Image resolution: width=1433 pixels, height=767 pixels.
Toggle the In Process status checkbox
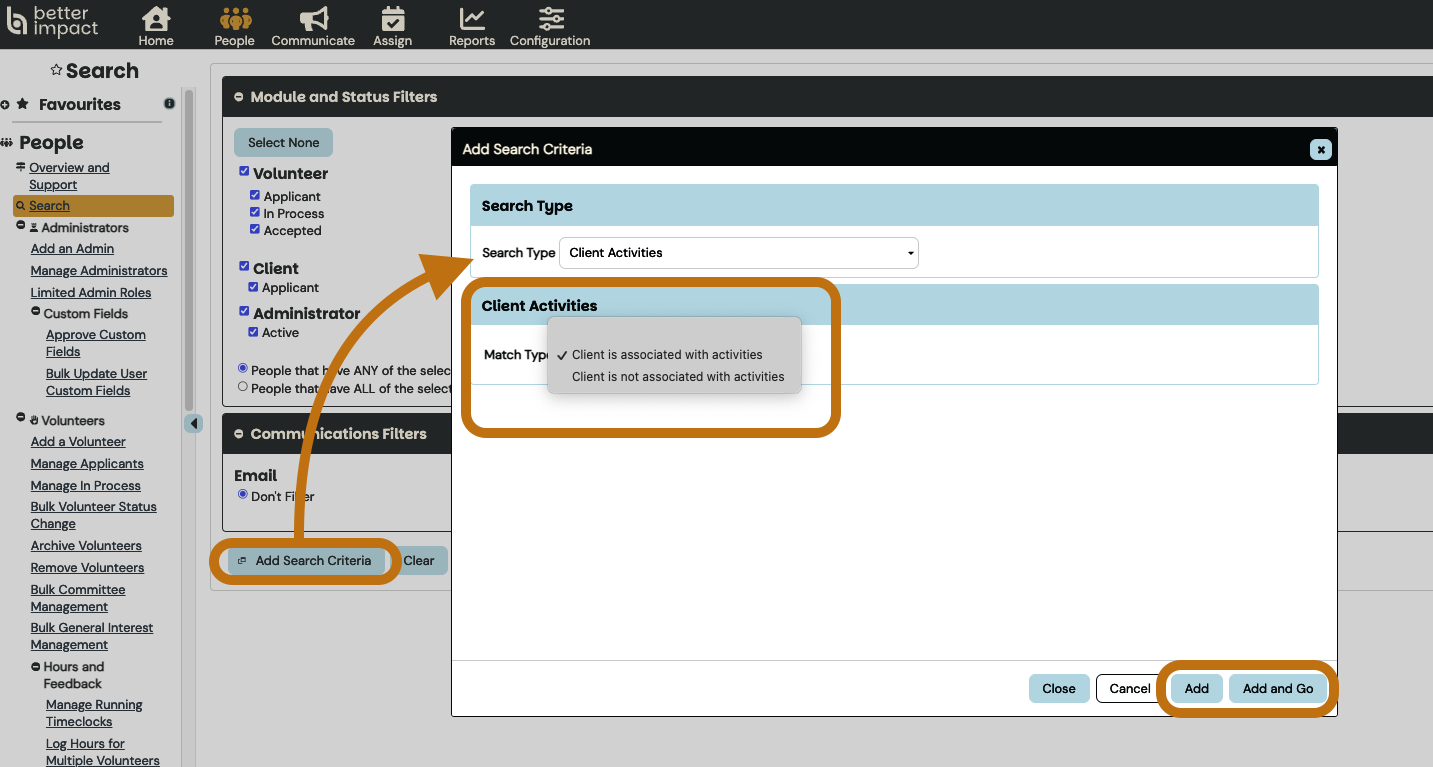click(x=255, y=213)
